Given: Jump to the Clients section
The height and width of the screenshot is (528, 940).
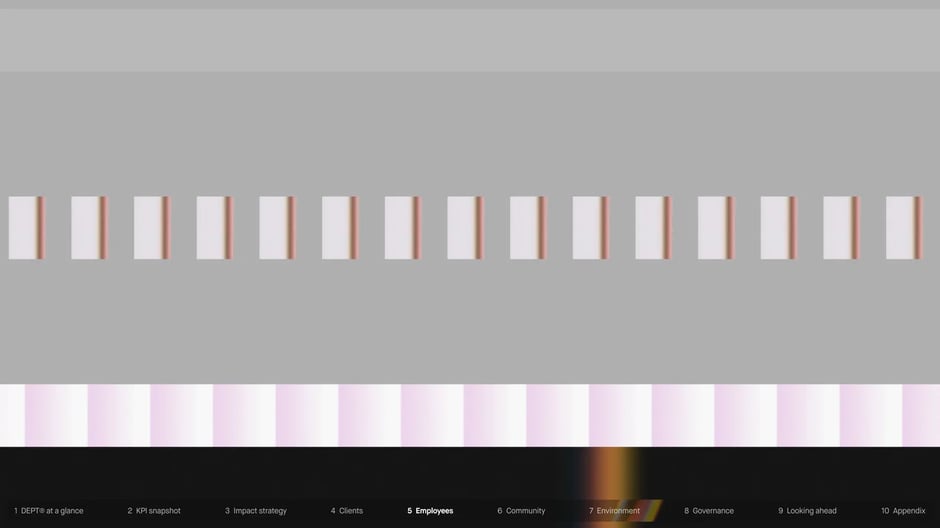Looking at the screenshot, I should [x=347, y=511].
